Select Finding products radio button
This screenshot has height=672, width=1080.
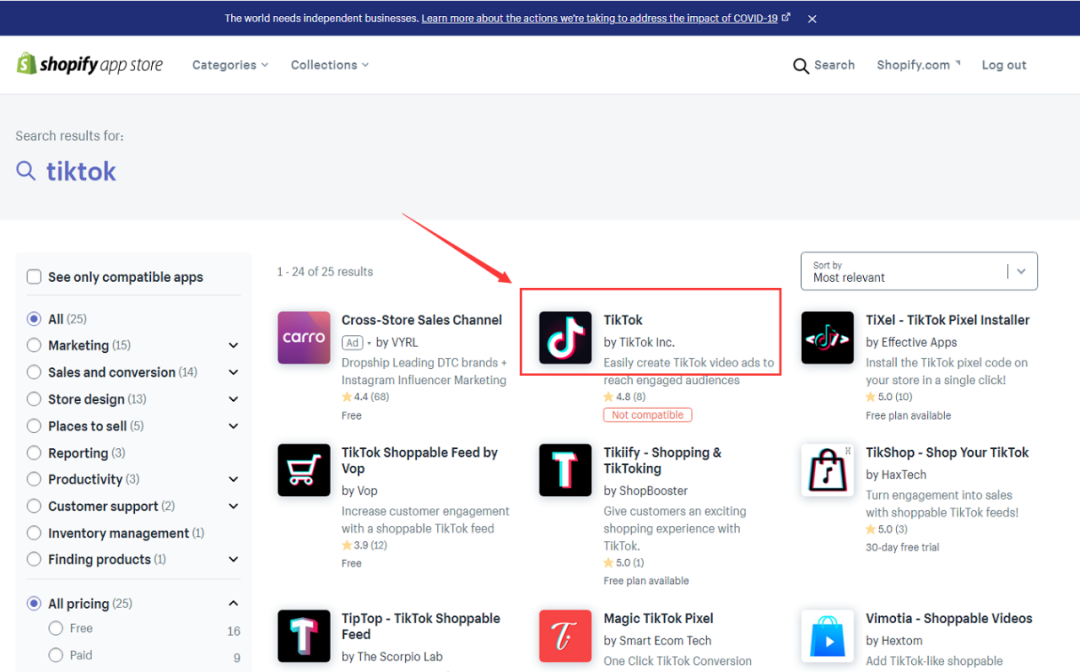(x=34, y=559)
